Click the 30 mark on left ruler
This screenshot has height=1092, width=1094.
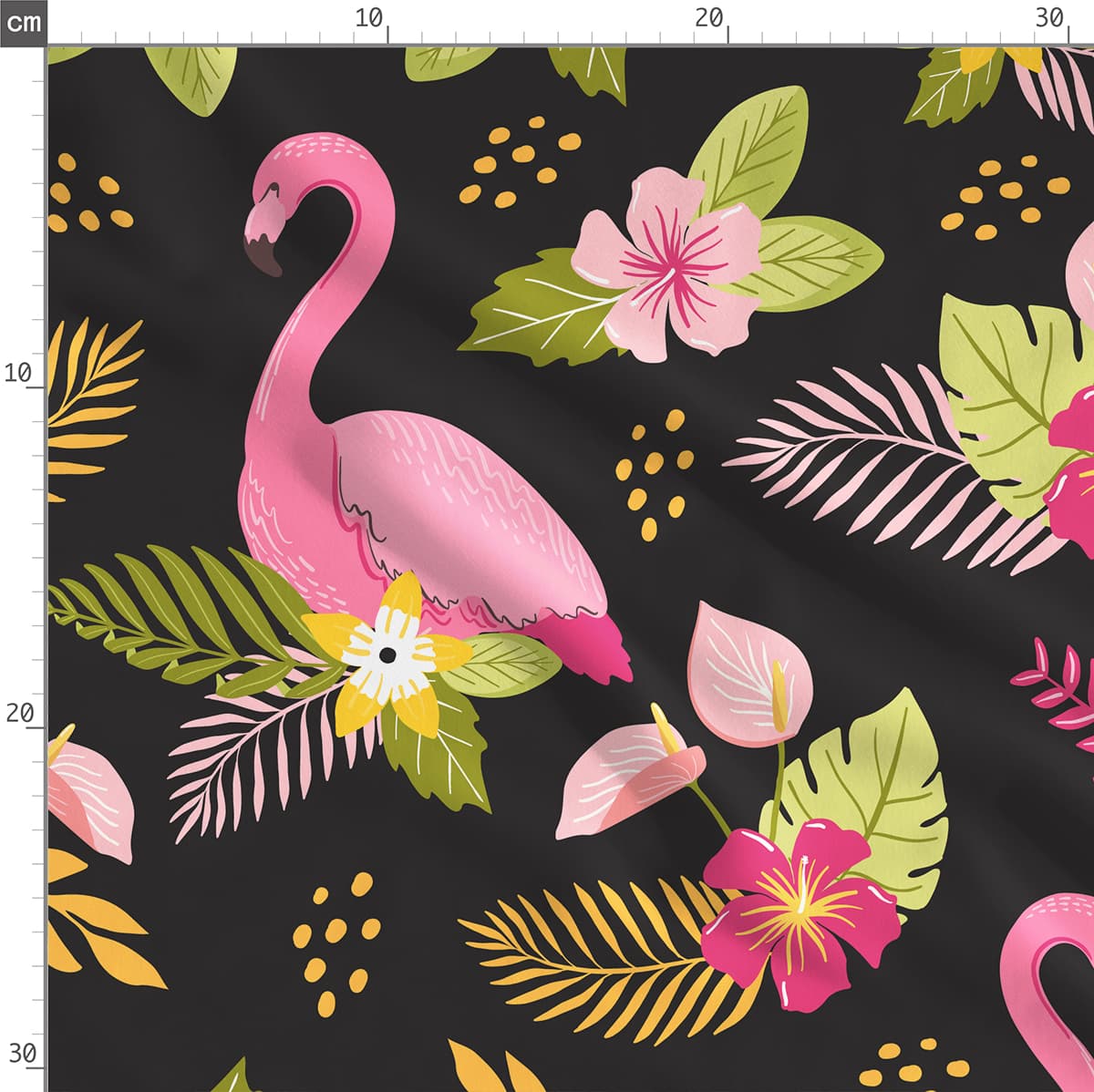click(21, 1053)
